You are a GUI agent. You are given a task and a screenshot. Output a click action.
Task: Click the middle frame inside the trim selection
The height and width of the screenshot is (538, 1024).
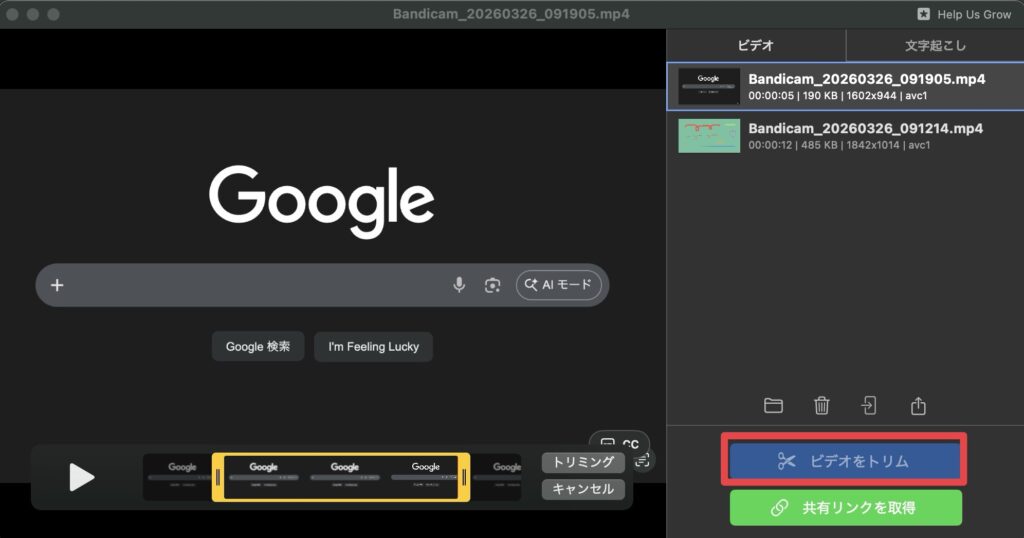[x=344, y=478]
